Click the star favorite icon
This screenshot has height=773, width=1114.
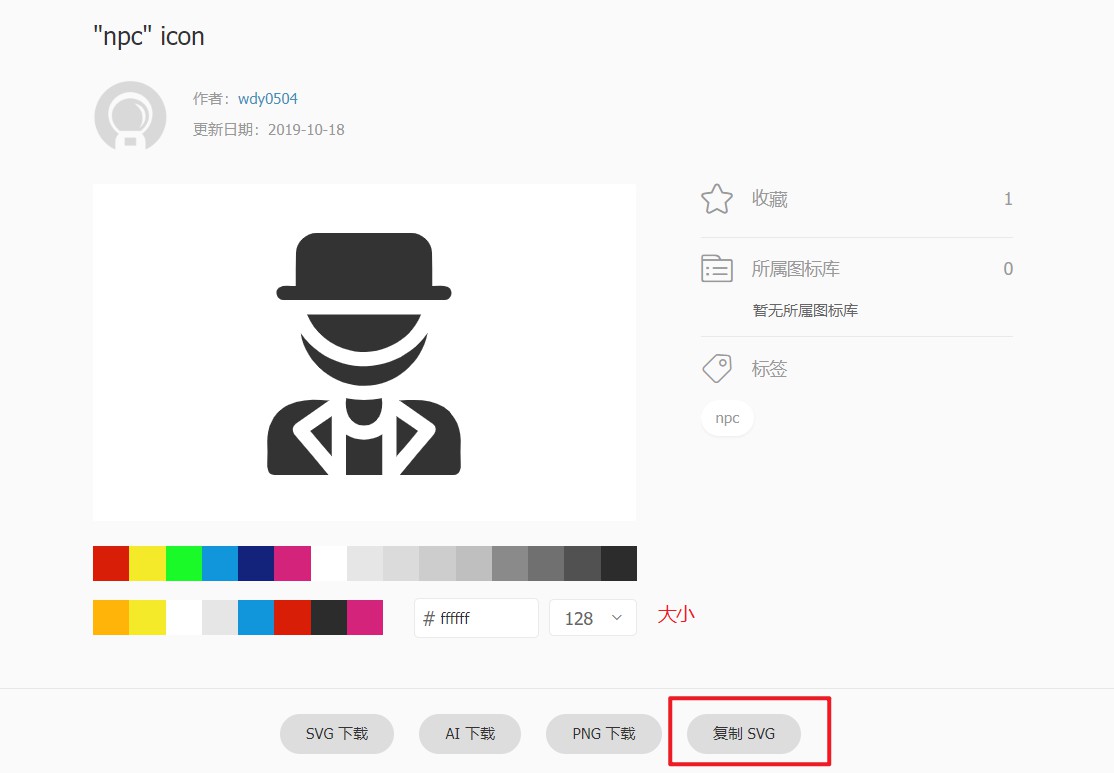click(717, 199)
